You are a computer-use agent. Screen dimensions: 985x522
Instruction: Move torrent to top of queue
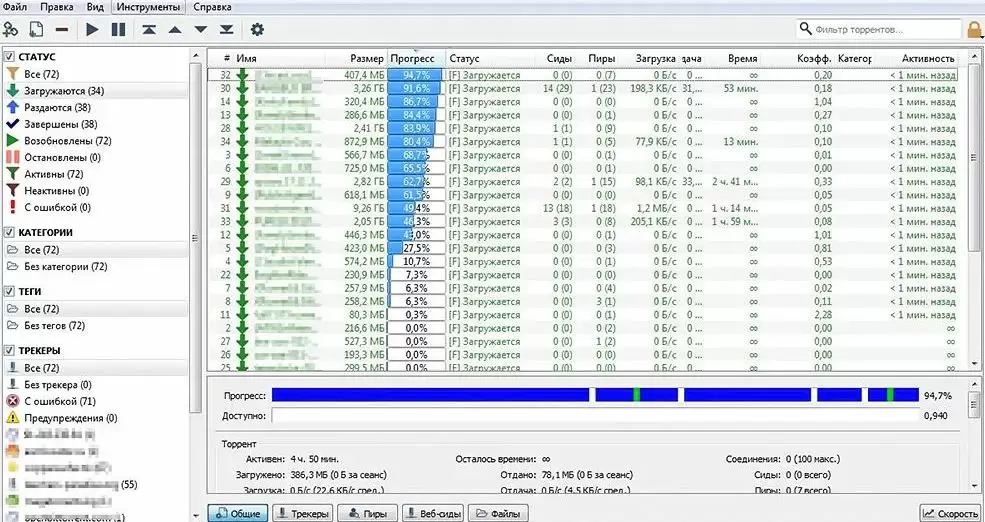click(x=149, y=30)
